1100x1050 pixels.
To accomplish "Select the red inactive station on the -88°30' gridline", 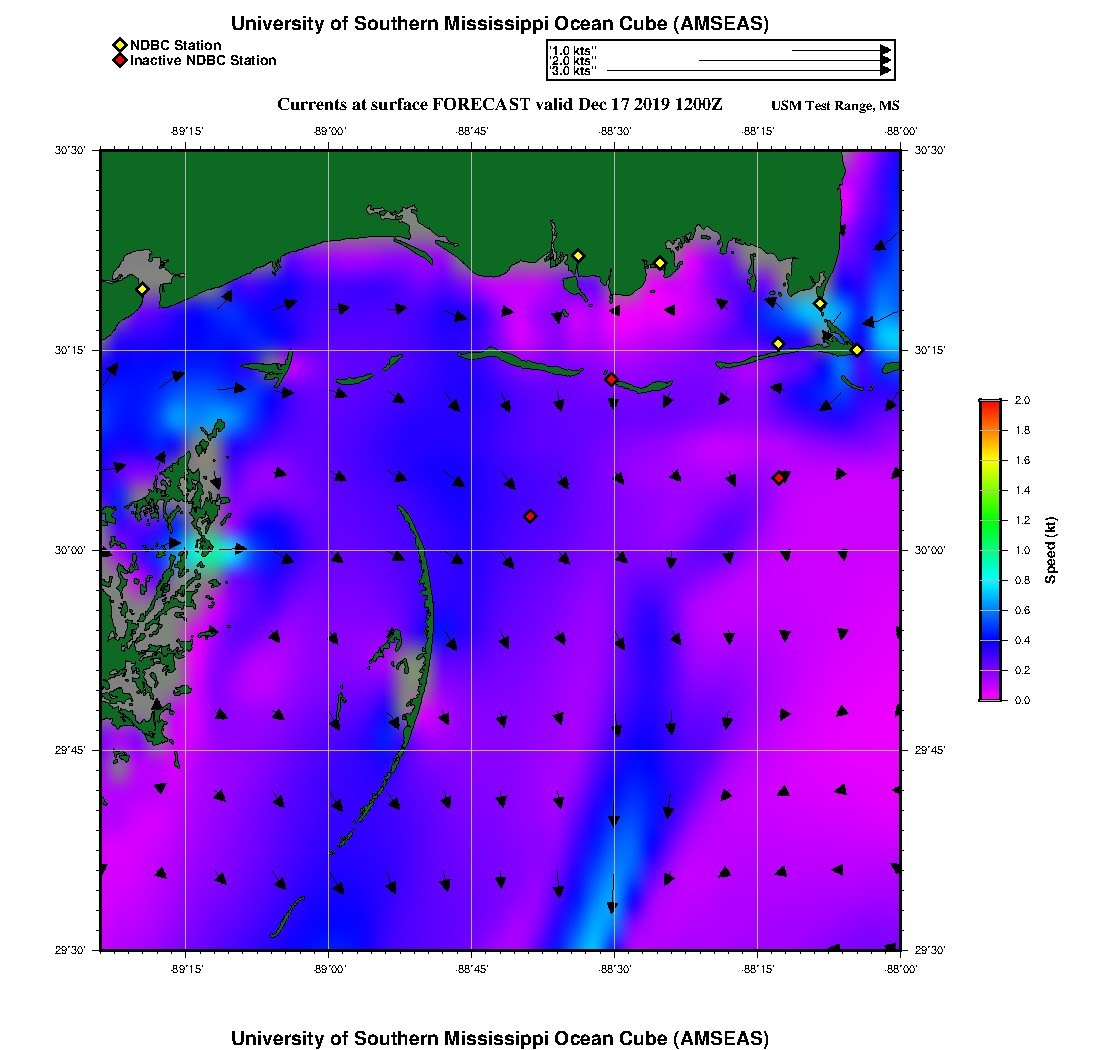I will tap(611, 379).
